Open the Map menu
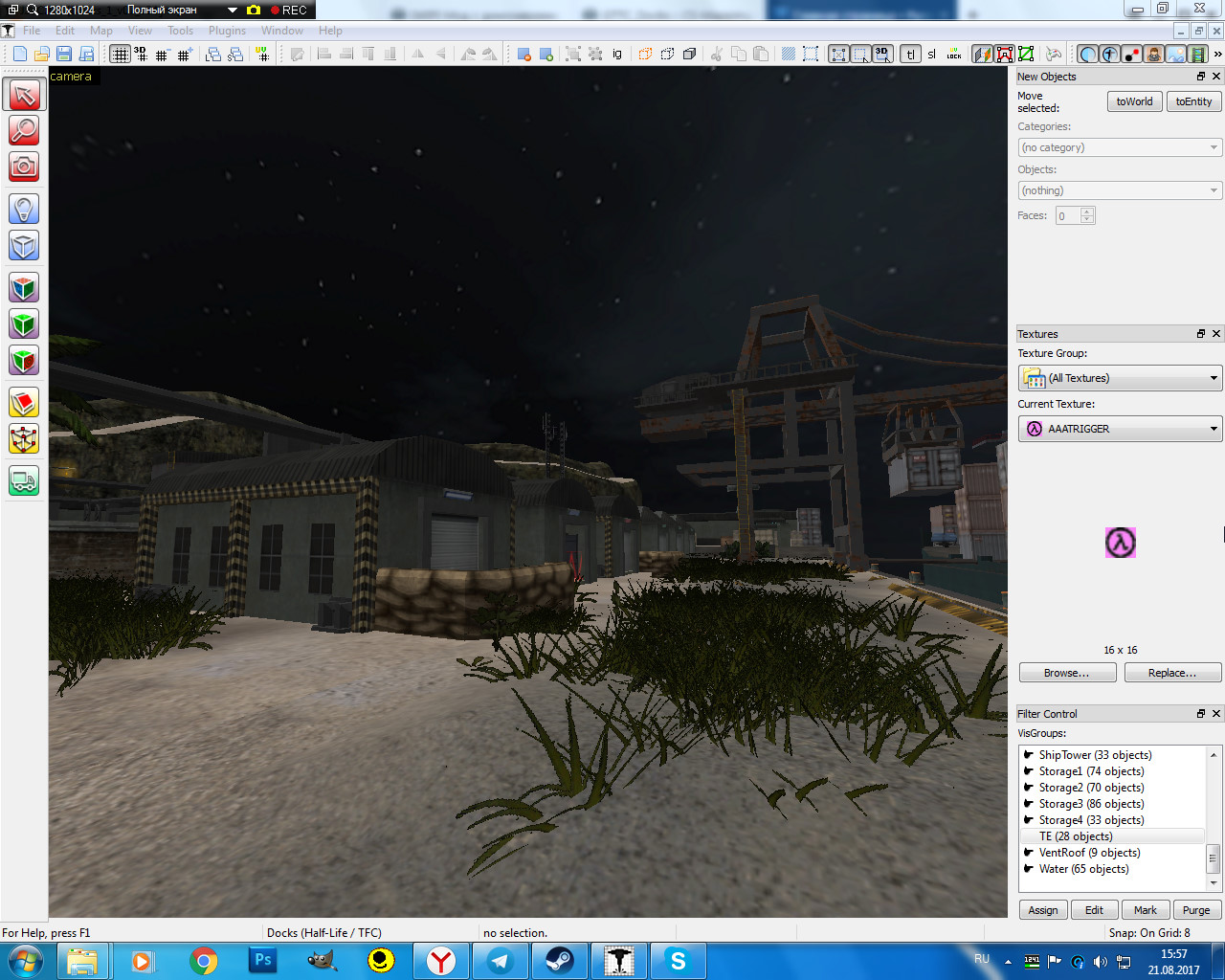Image resolution: width=1225 pixels, height=980 pixels. tap(101, 31)
